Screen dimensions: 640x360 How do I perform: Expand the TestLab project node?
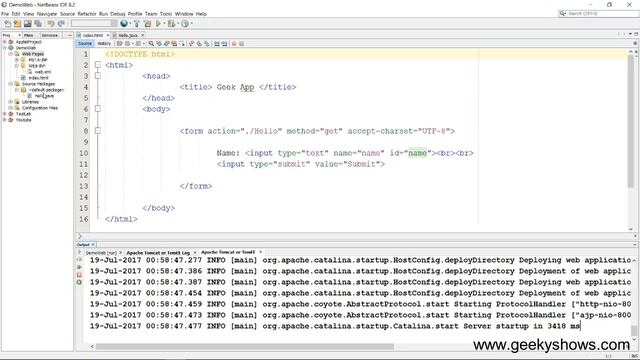point(5,114)
